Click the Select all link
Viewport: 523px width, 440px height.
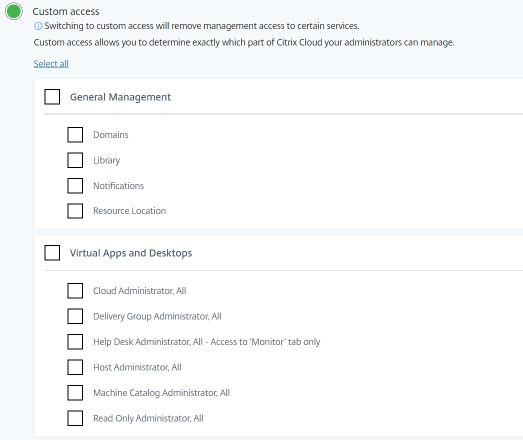pos(51,63)
